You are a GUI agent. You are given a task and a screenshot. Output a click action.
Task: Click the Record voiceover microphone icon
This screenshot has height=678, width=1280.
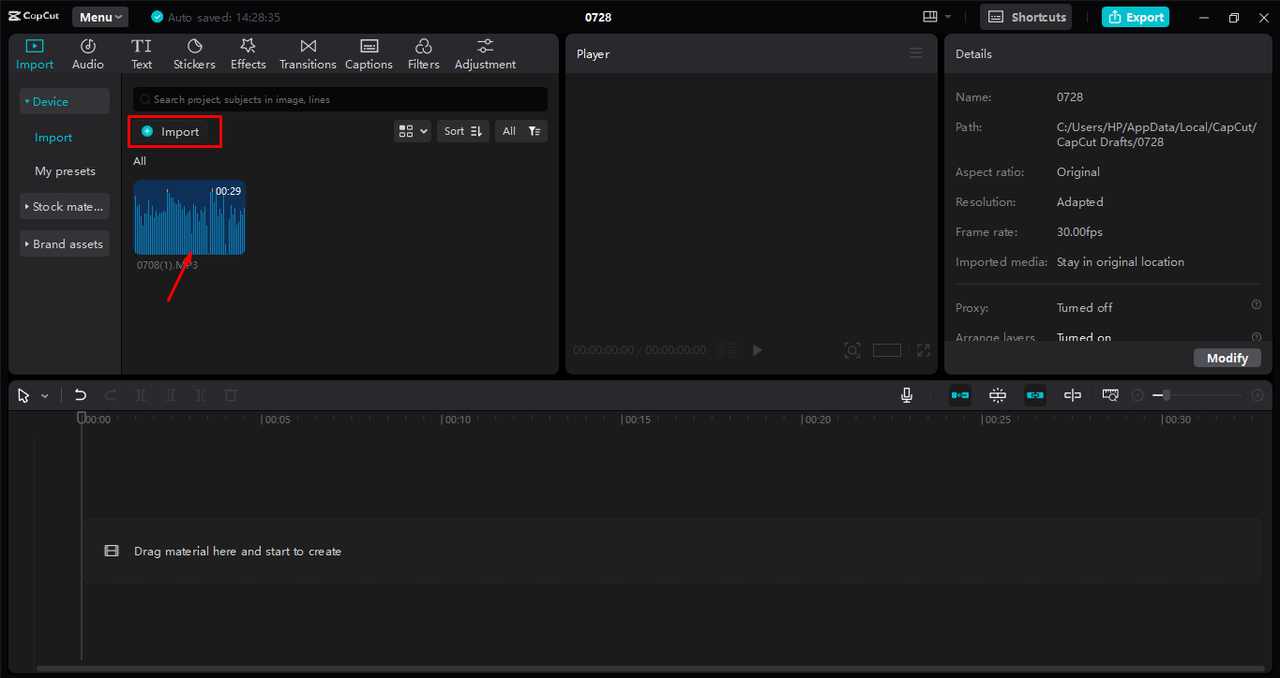click(906, 395)
